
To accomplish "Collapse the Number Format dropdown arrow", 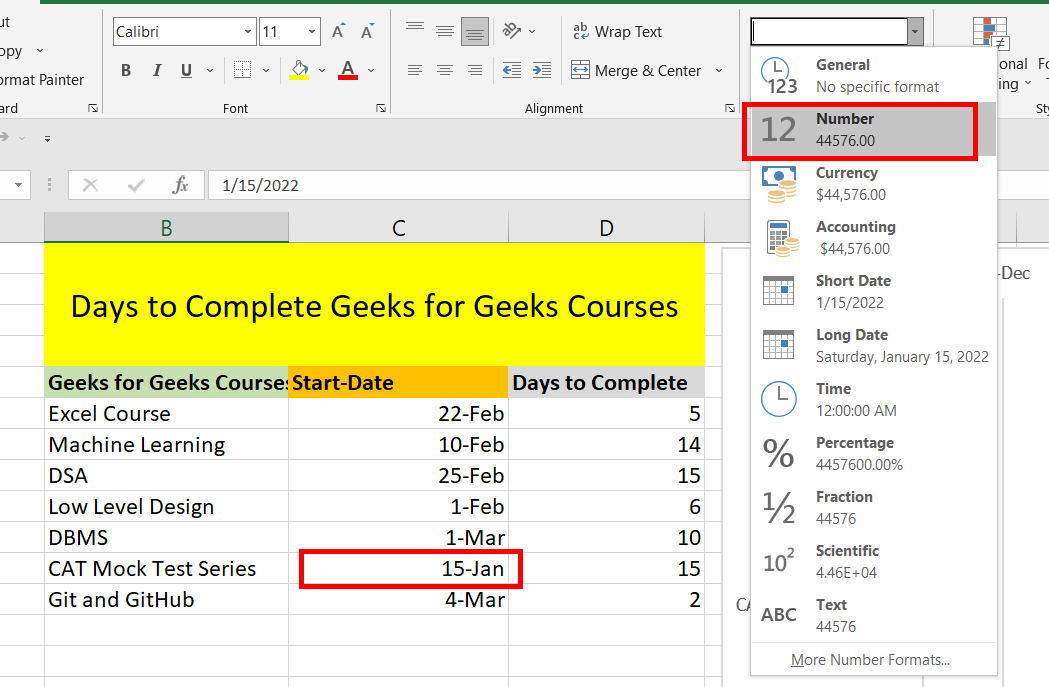I will tap(915, 31).
